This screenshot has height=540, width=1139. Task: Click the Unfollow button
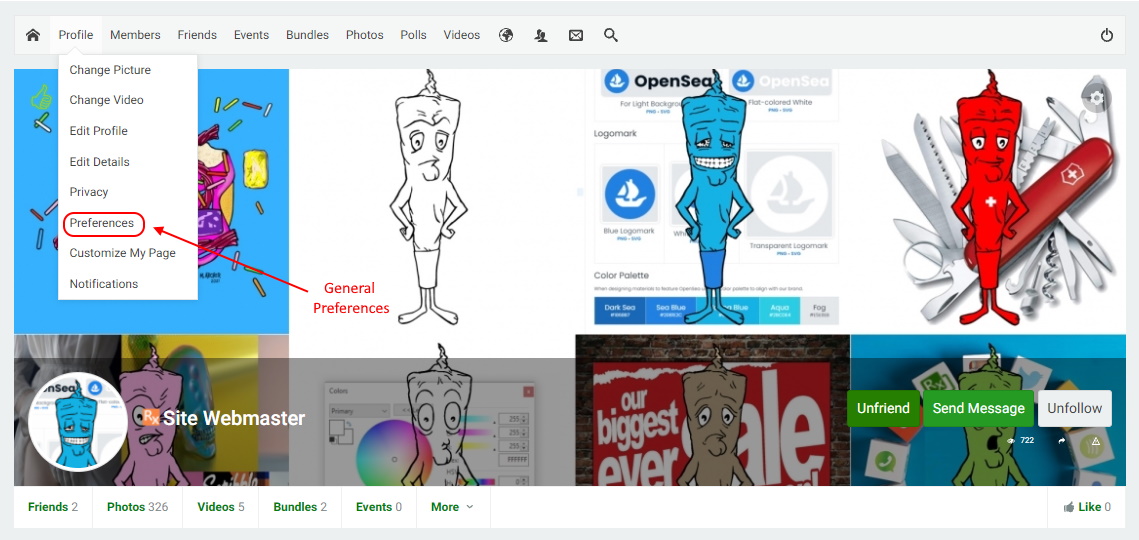pyautogui.click(x=1074, y=408)
